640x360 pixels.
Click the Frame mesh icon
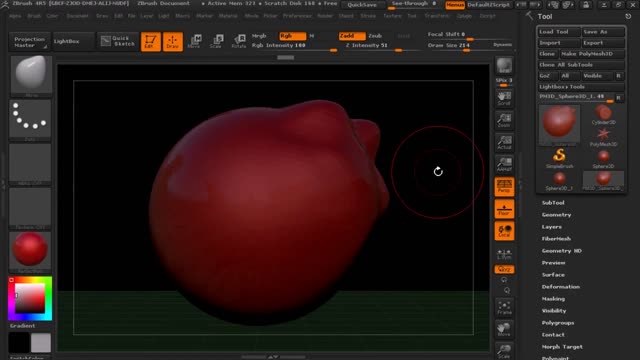click(x=504, y=308)
